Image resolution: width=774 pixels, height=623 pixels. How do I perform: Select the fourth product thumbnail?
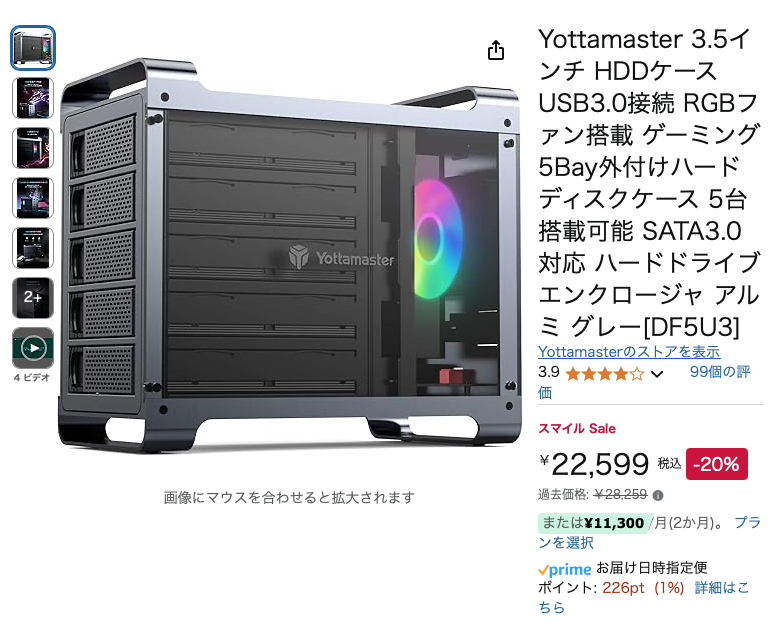click(33, 198)
